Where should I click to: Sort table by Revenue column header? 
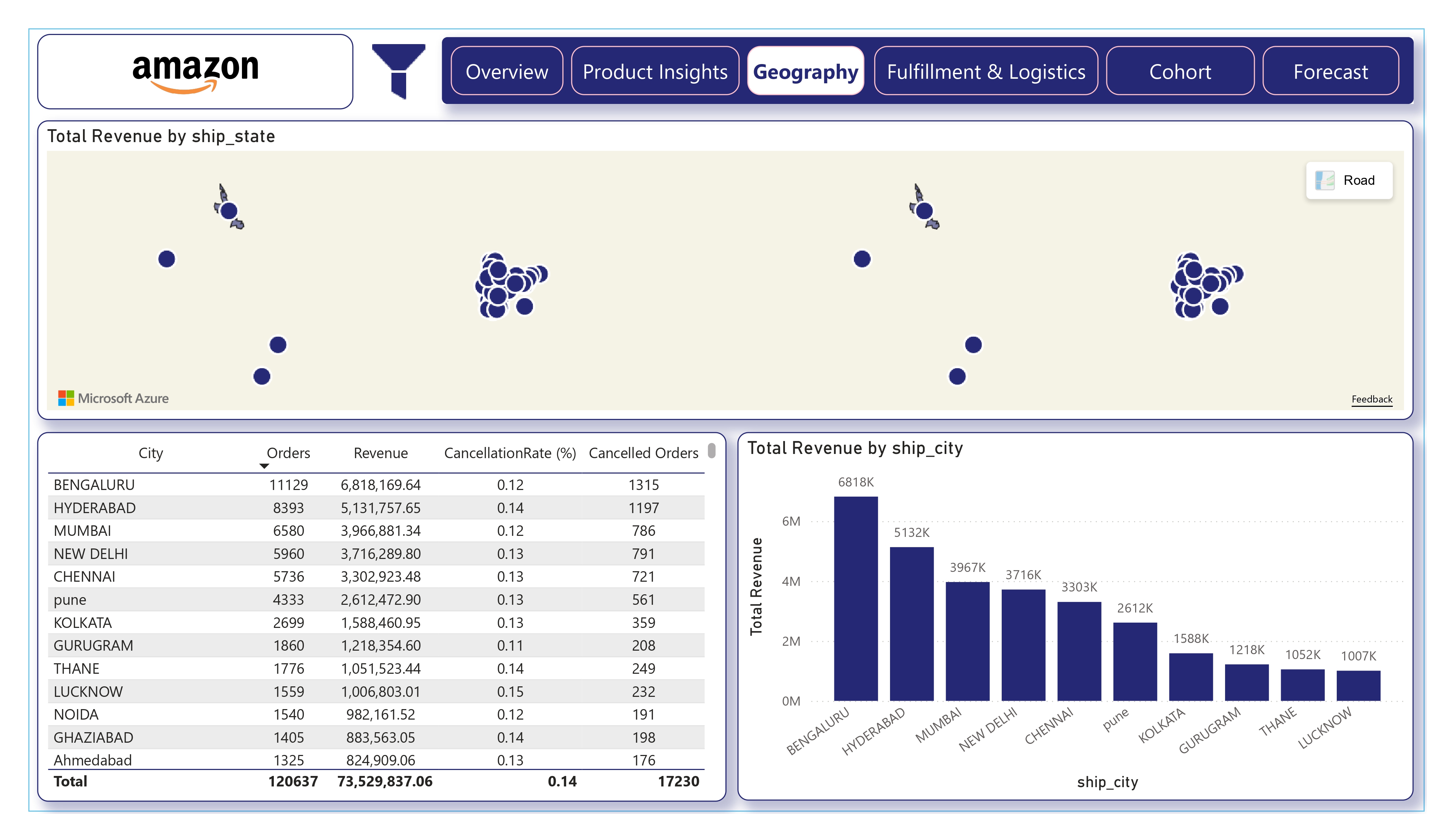381,453
